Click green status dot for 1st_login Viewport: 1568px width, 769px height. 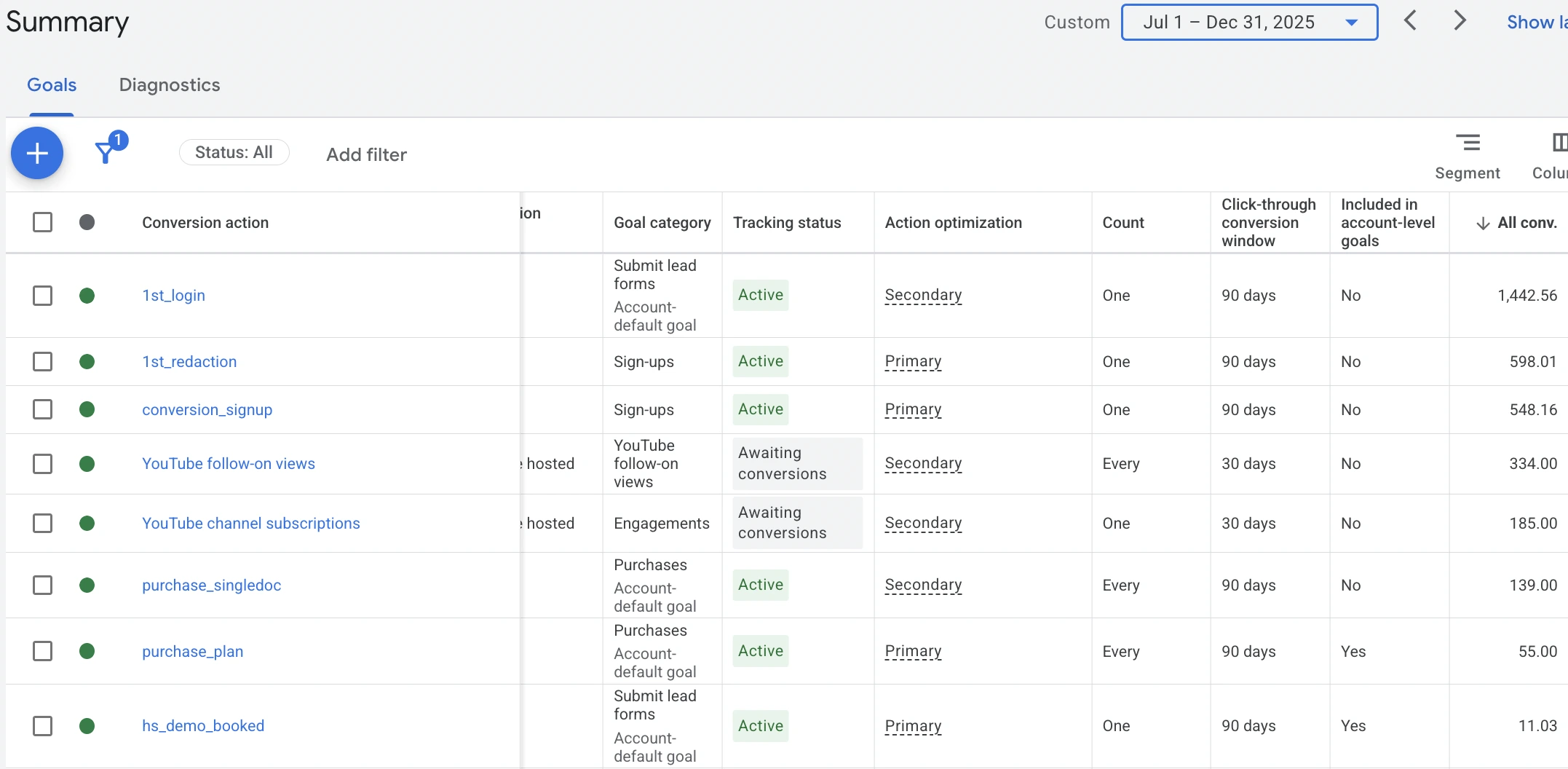87,295
